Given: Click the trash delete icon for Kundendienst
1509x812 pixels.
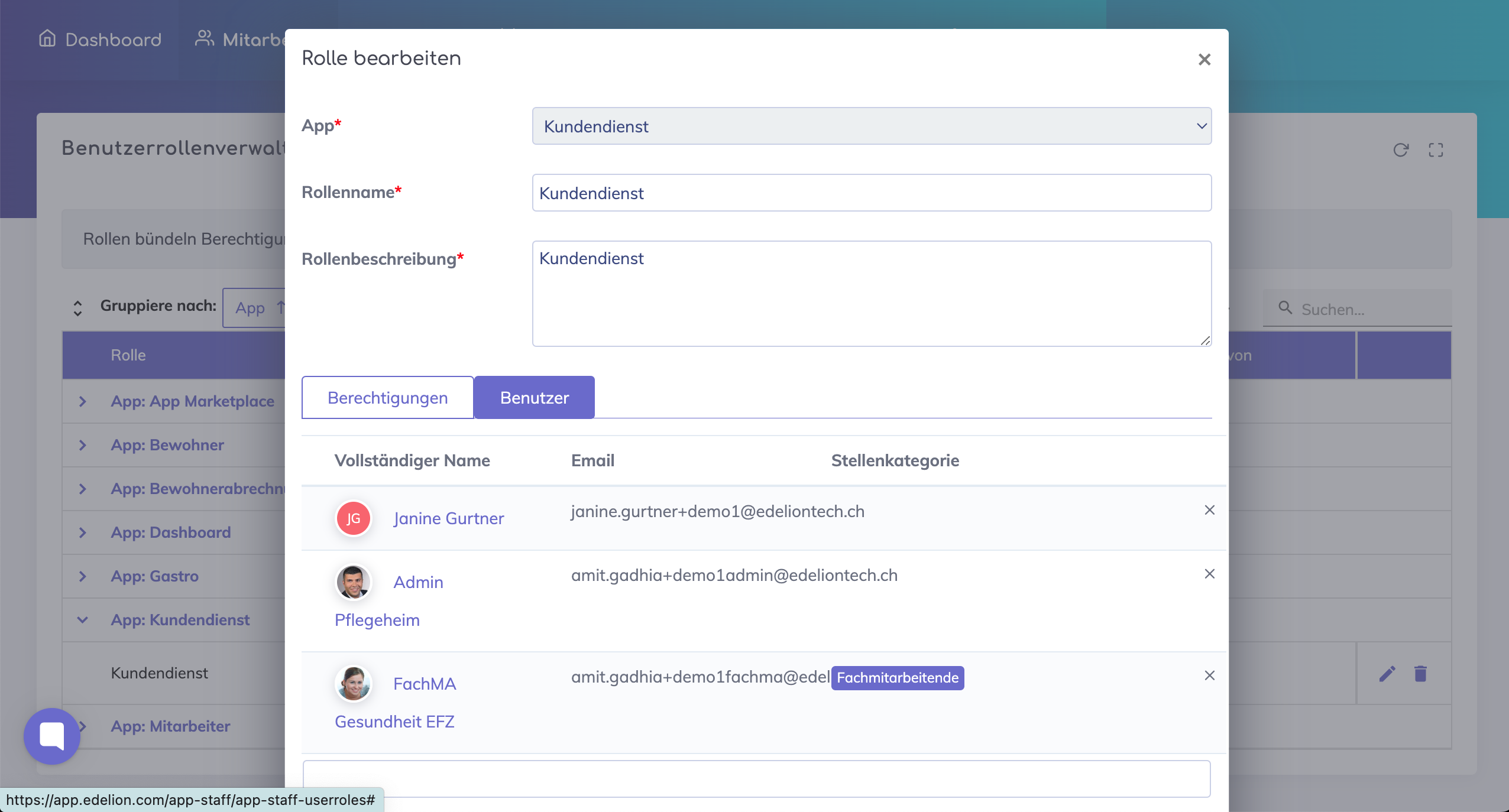Looking at the screenshot, I should click(x=1420, y=674).
